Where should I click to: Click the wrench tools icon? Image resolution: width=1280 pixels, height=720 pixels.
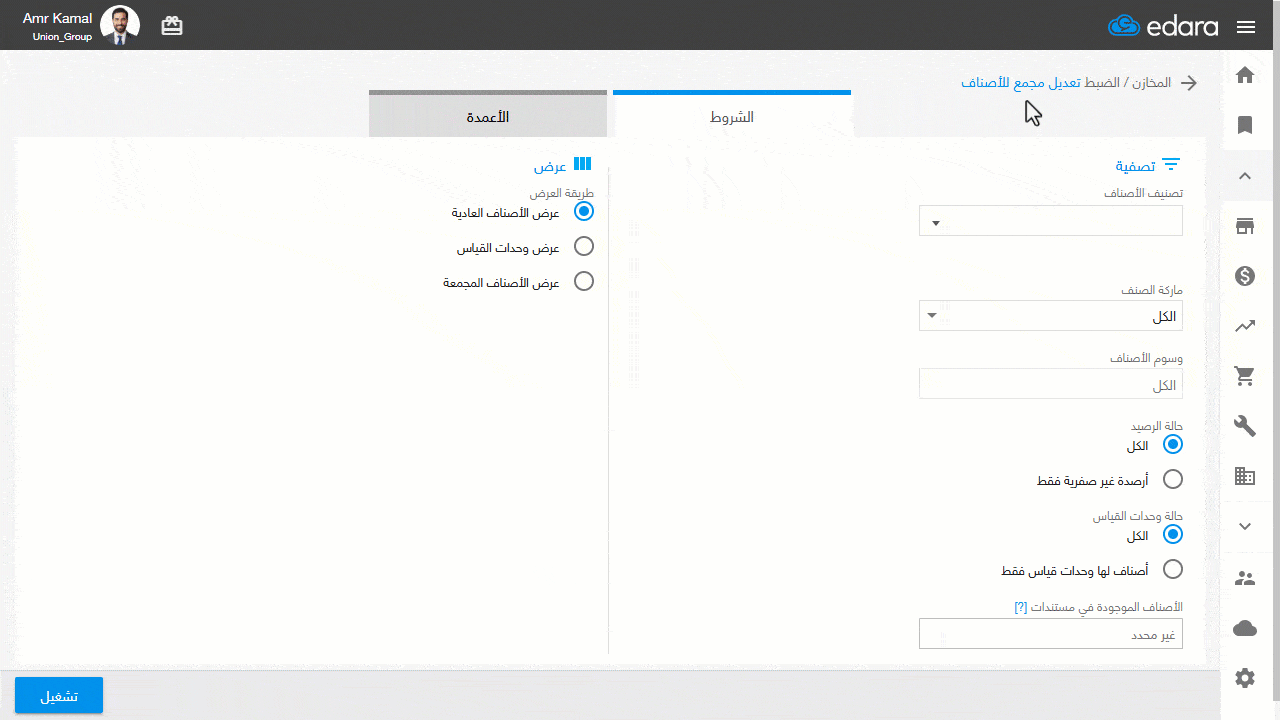pos(1245,426)
